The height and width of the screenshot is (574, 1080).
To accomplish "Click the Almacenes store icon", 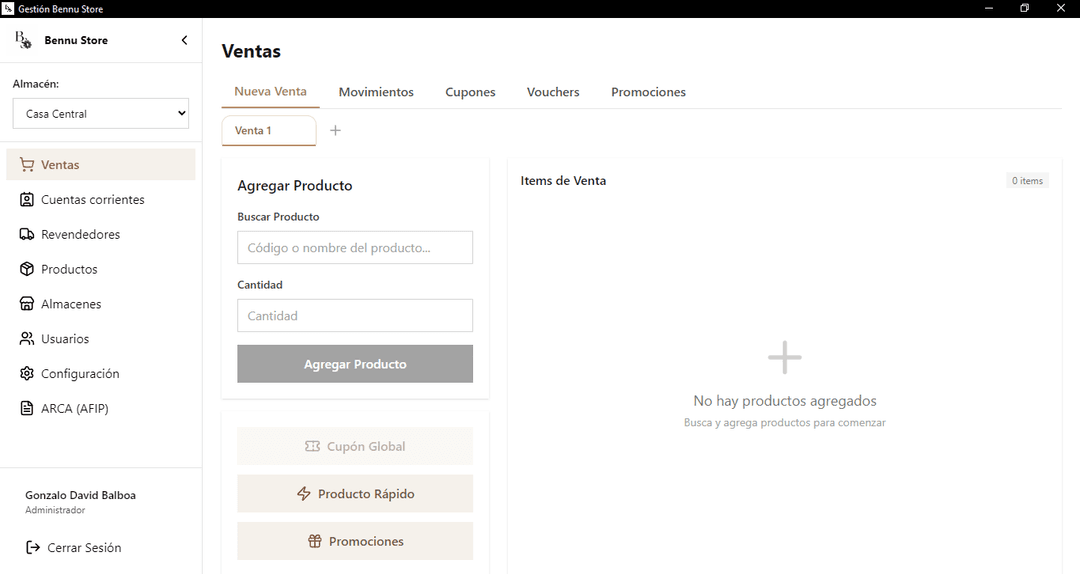I will pyautogui.click(x=27, y=304).
